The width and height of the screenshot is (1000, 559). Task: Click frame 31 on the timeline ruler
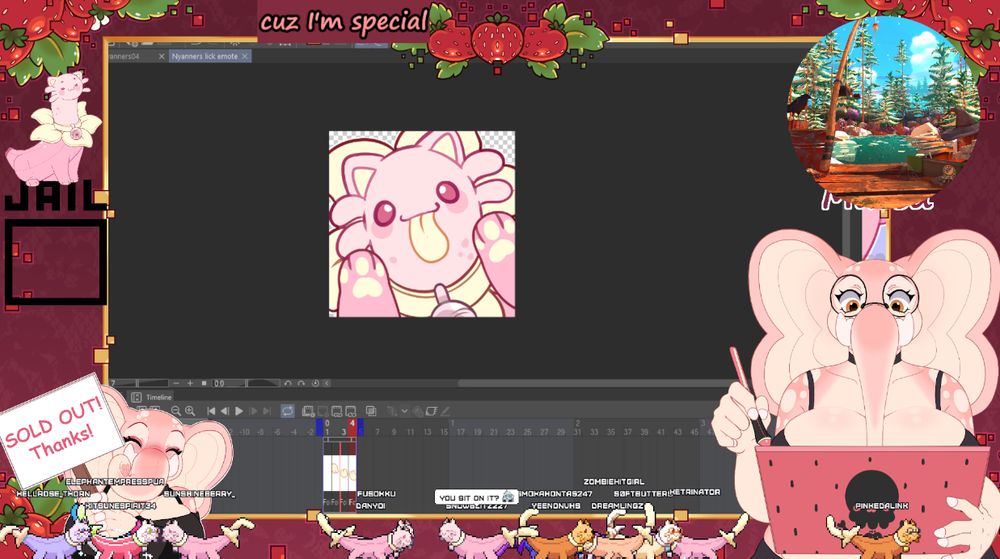pyautogui.click(x=577, y=432)
